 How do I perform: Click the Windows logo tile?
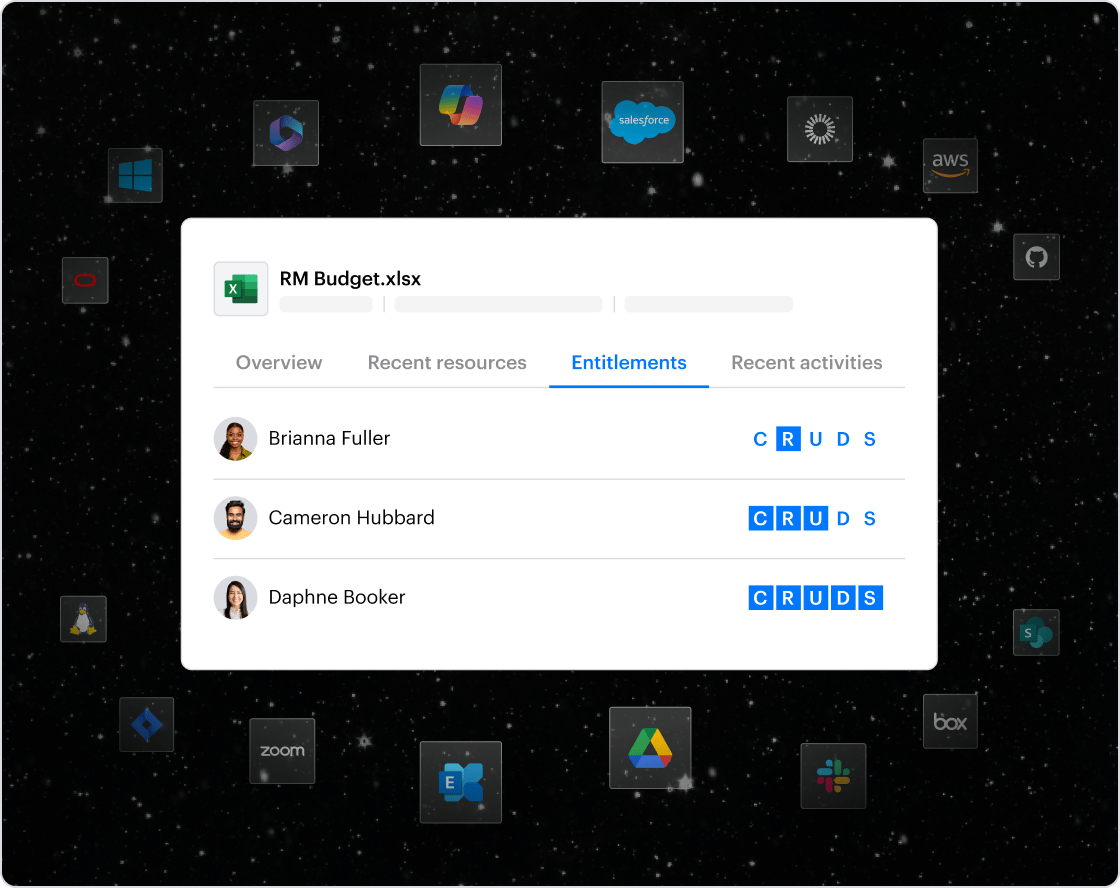coord(135,175)
